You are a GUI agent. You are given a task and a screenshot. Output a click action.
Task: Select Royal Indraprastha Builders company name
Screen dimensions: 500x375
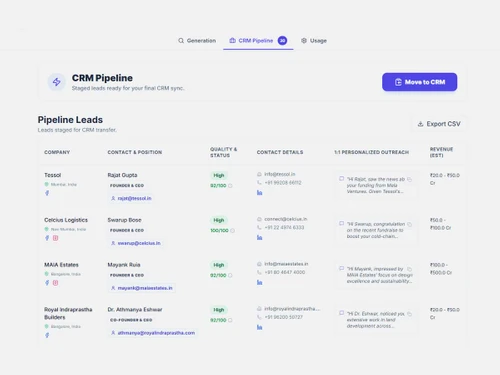pos(68,313)
